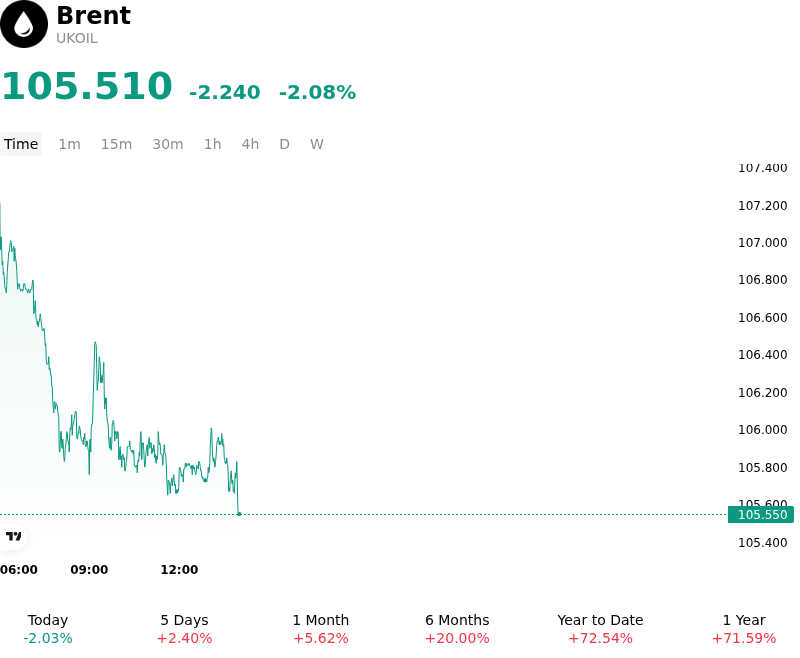The image size is (800, 658).
Task: Select the daily D interval
Action: tap(284, 144)
